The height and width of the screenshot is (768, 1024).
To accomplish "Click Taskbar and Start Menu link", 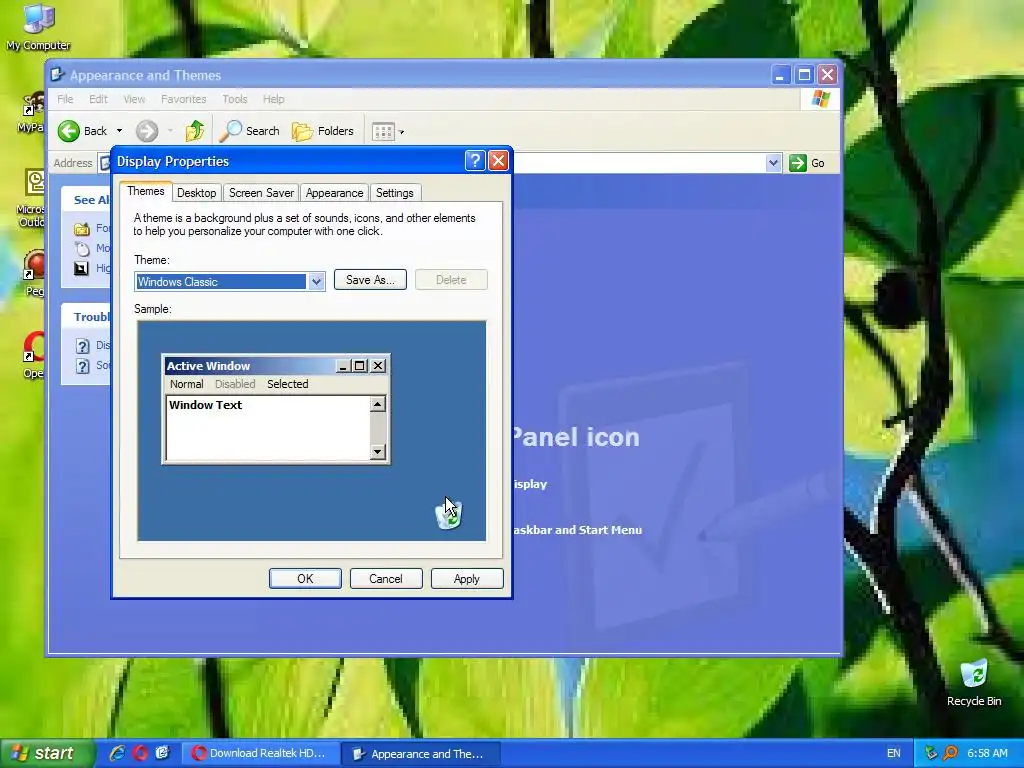I will 577,530.
